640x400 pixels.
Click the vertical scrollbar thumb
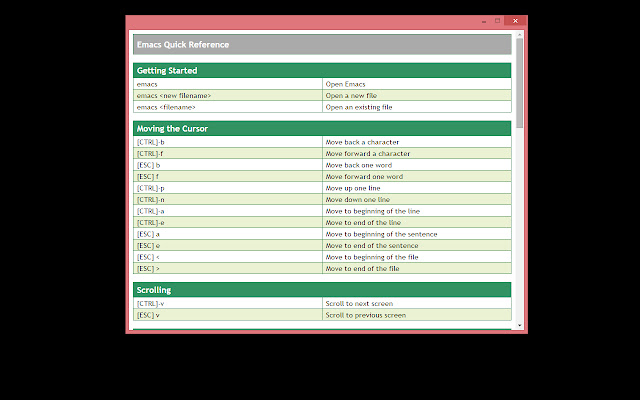(x=520, y=83)
